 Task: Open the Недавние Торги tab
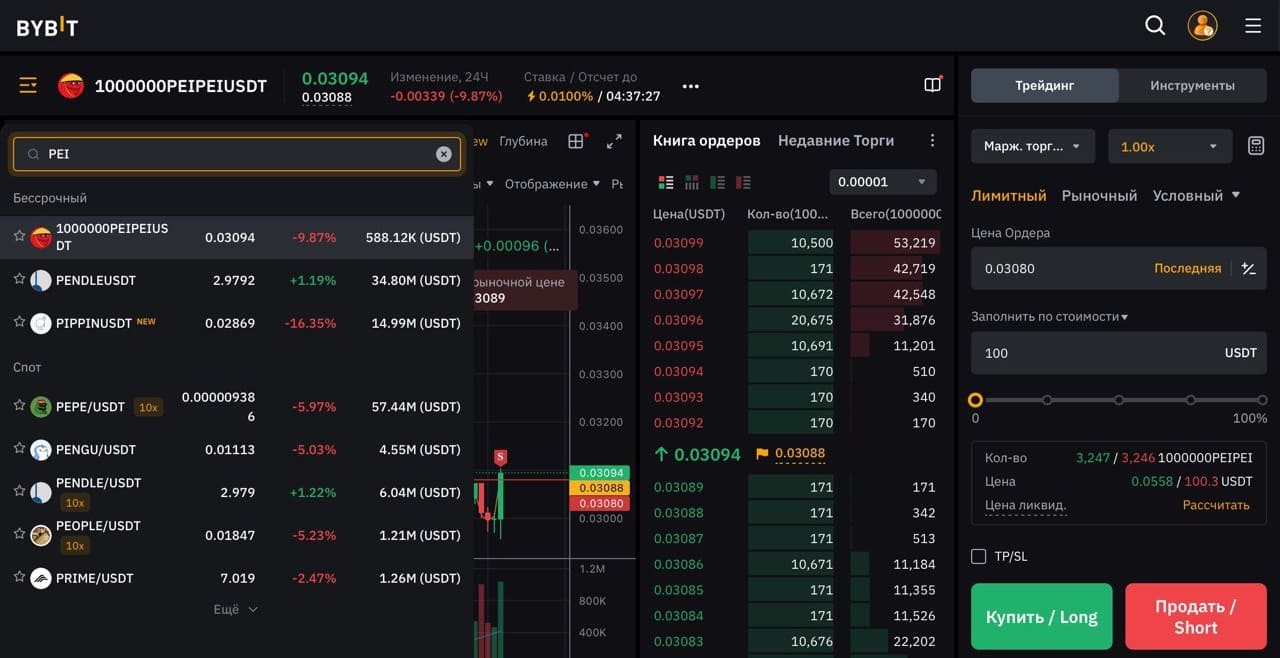tap(836, 140)
